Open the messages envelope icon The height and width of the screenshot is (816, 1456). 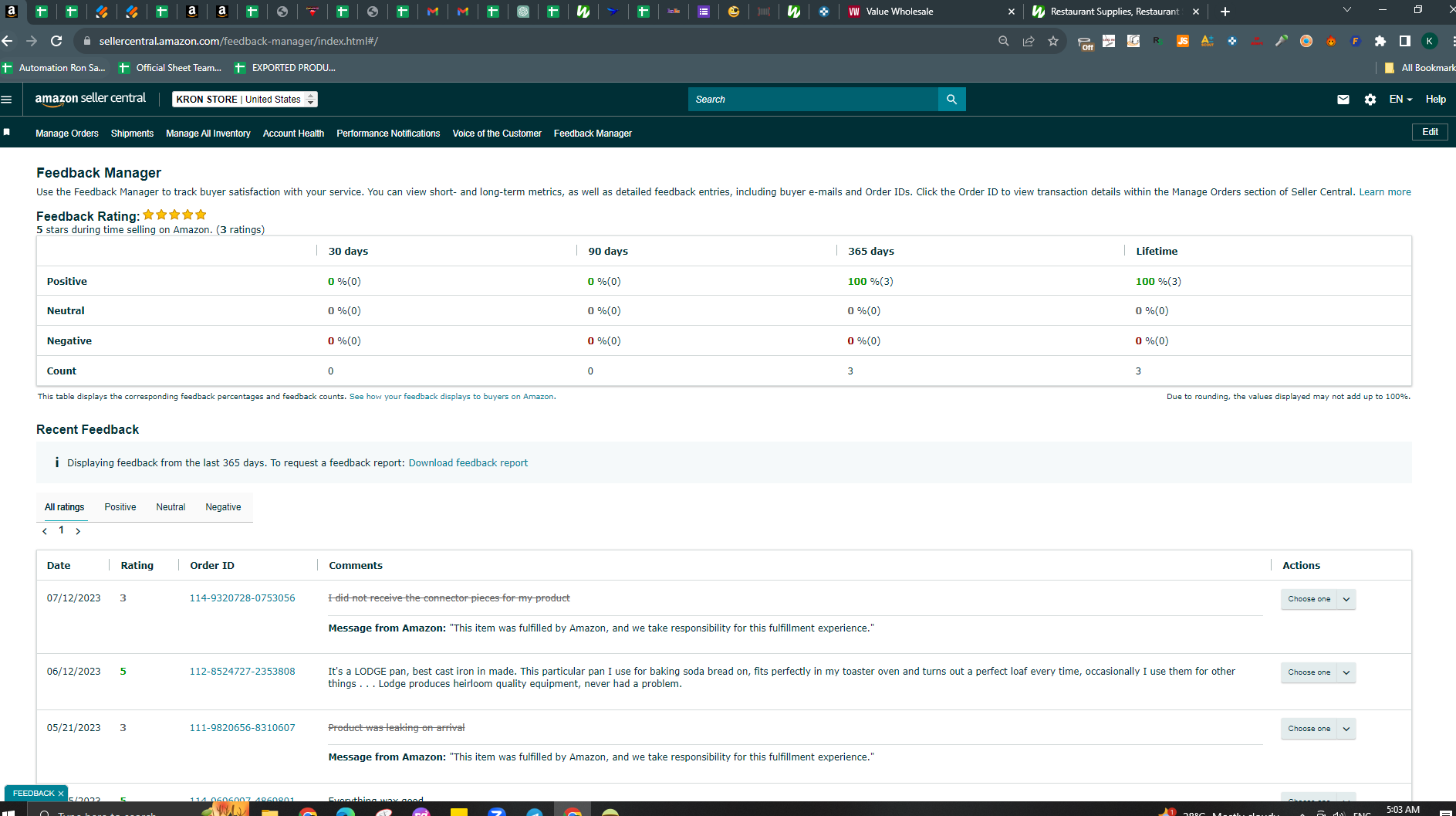(x=1343, y=99)
